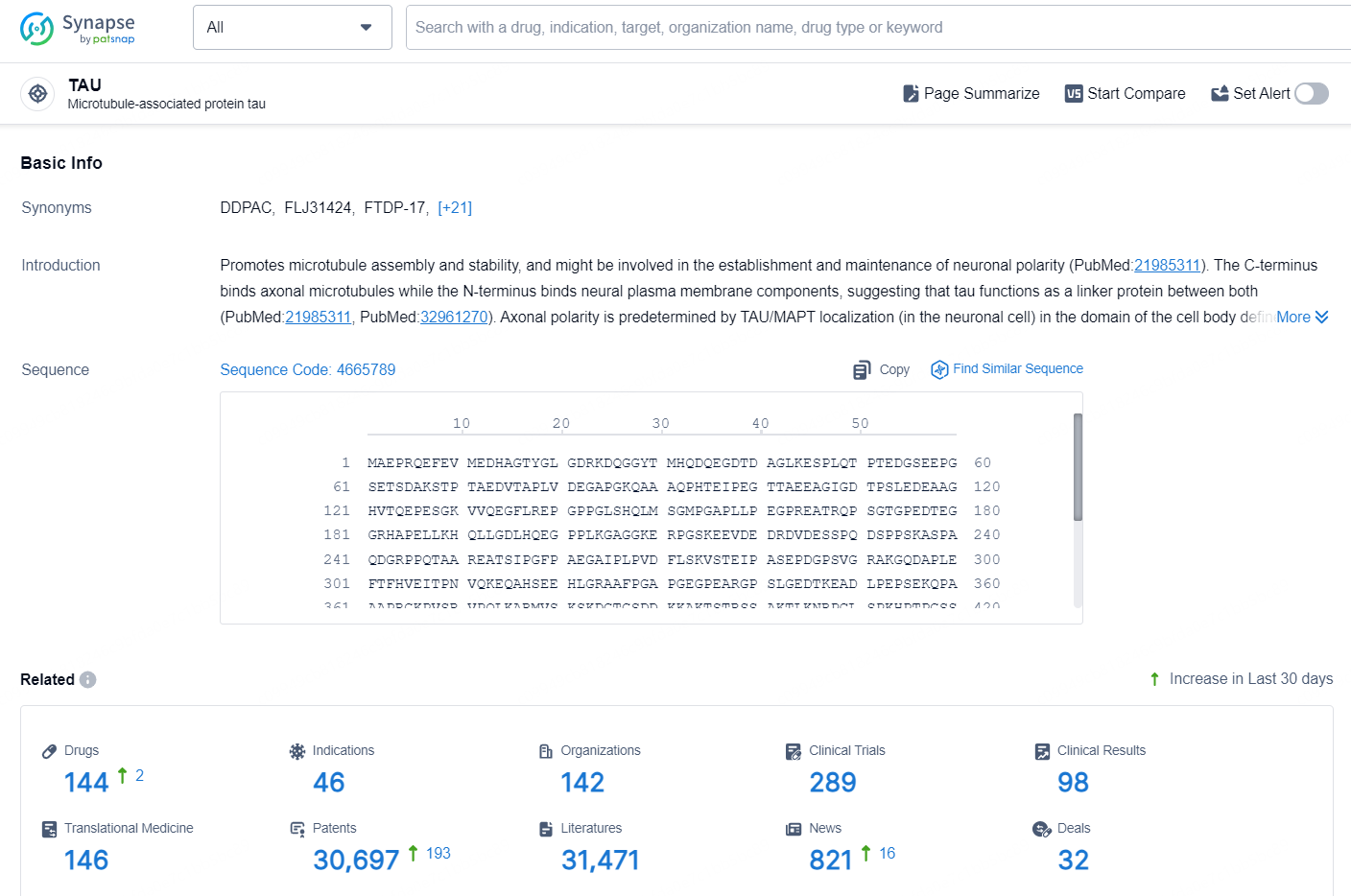
Task: Open the Drugs count 144
Action: tap(86, 783)
